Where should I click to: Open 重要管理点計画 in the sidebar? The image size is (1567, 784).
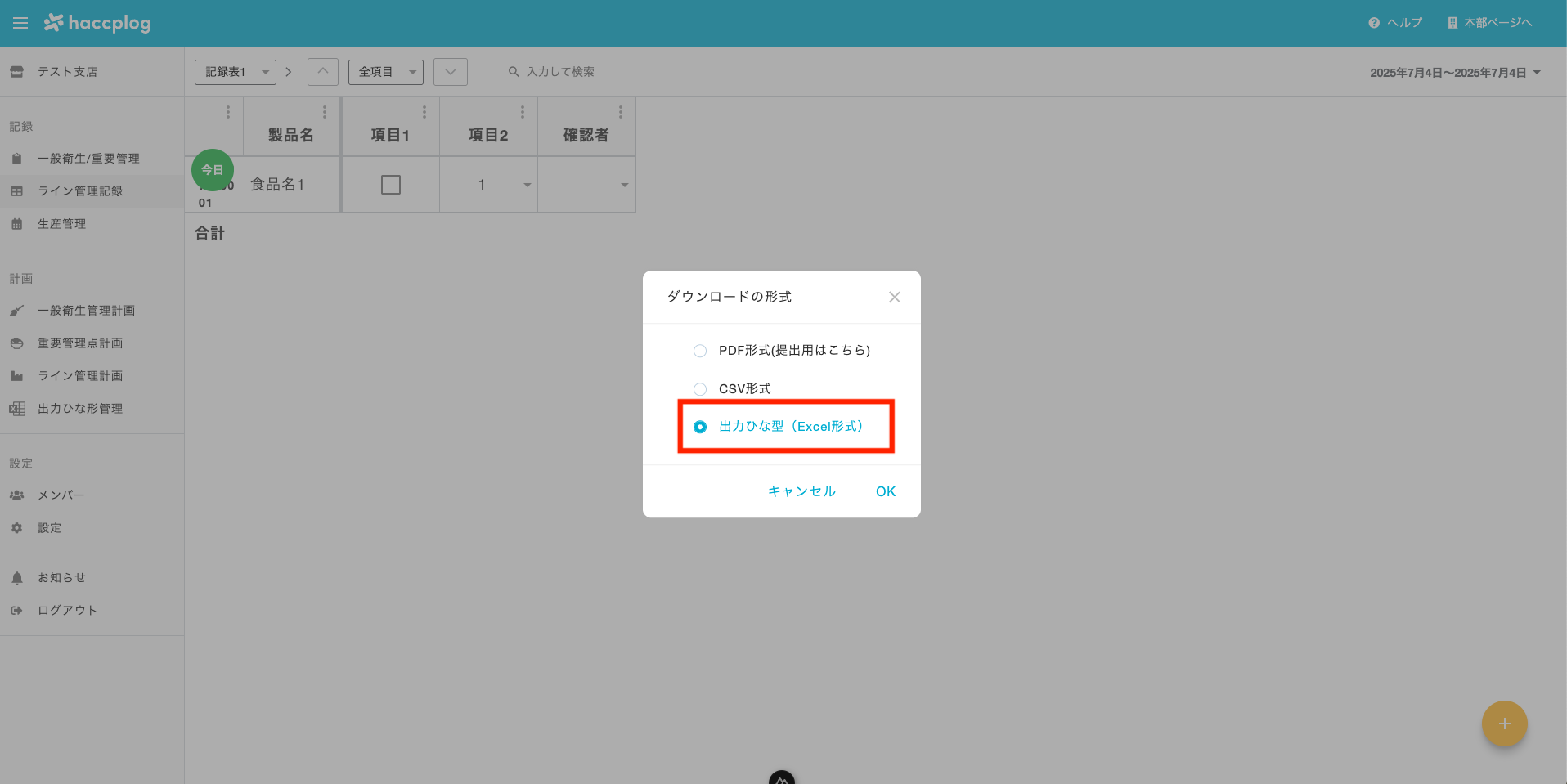tap(80, 343)
